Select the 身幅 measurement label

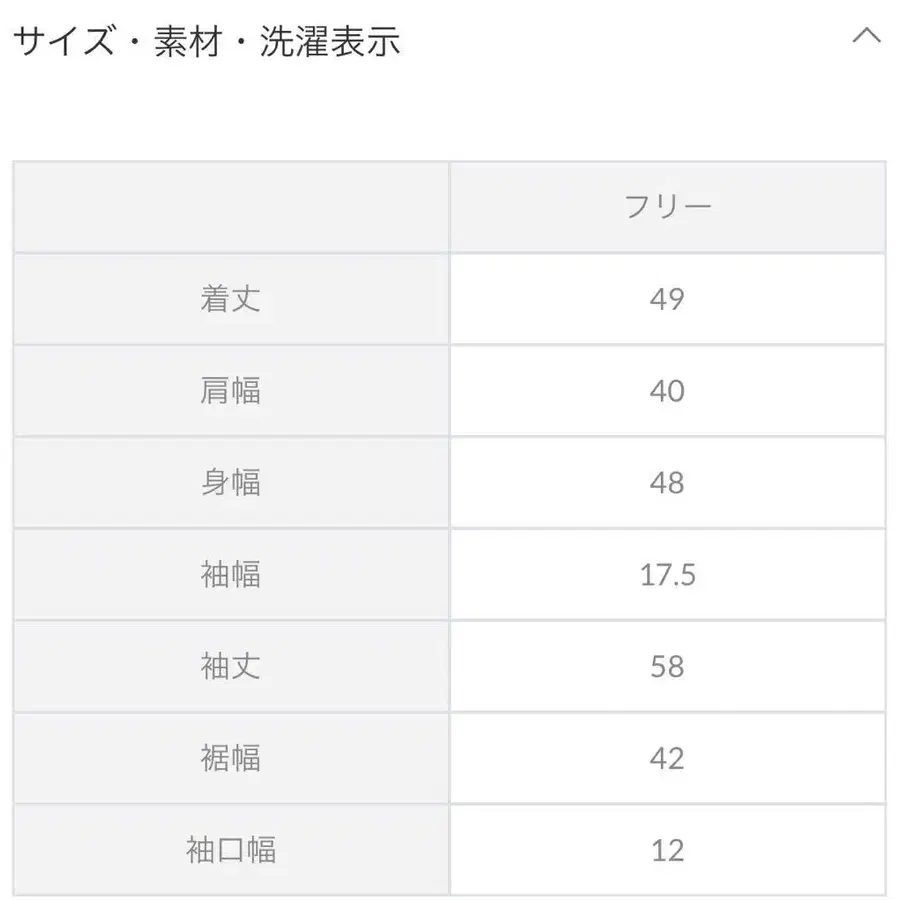pyautogui.click(x=231, y=483)
